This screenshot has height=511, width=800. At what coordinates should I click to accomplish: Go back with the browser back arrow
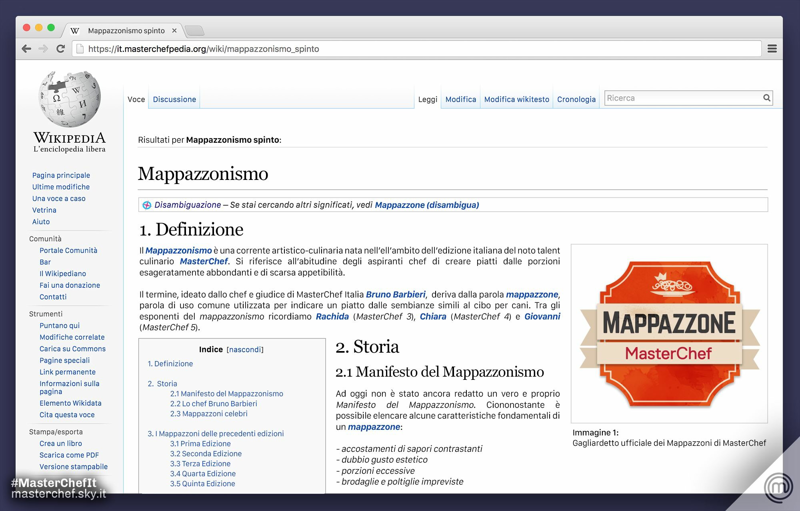[27, 49]
